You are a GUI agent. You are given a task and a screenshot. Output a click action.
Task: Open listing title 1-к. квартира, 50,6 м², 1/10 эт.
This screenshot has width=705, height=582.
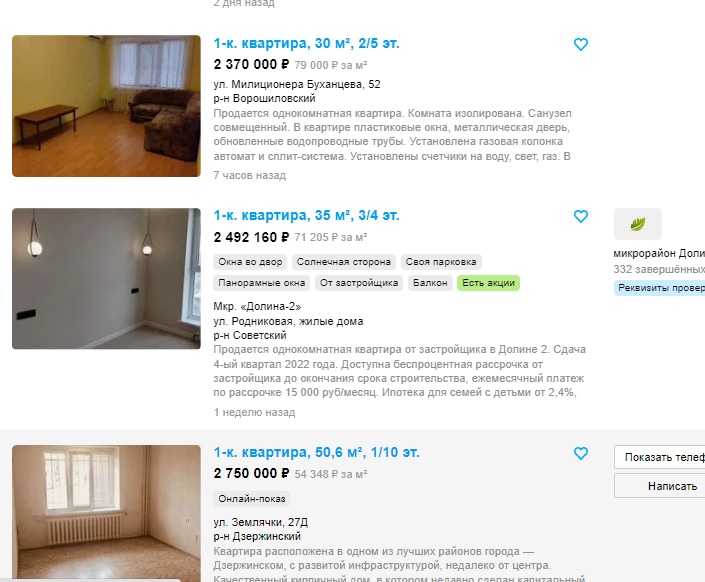click(317, 452)
